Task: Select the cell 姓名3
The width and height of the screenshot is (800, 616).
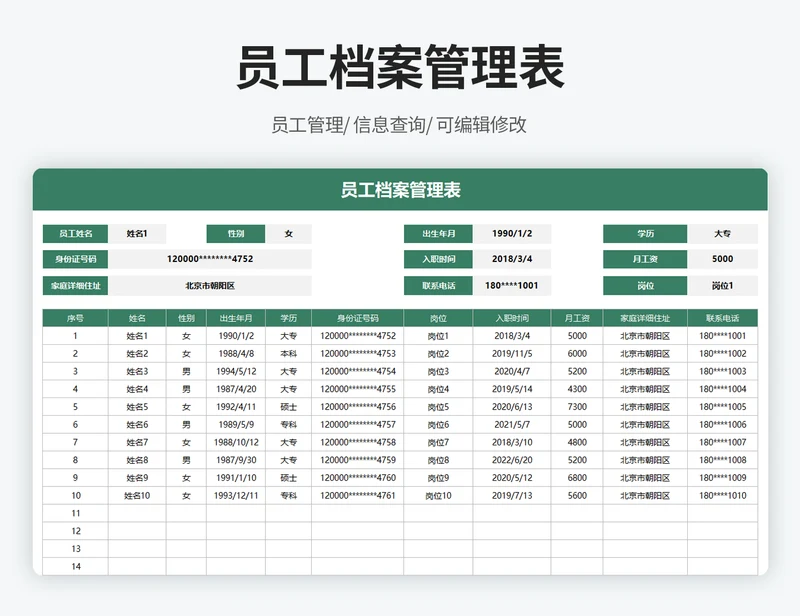Action: point(137,372)
